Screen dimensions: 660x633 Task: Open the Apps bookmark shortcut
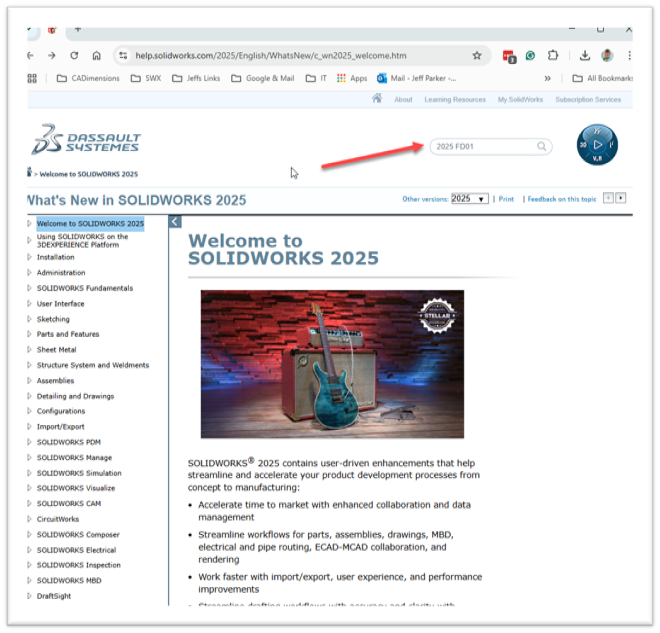coord(352,78)
